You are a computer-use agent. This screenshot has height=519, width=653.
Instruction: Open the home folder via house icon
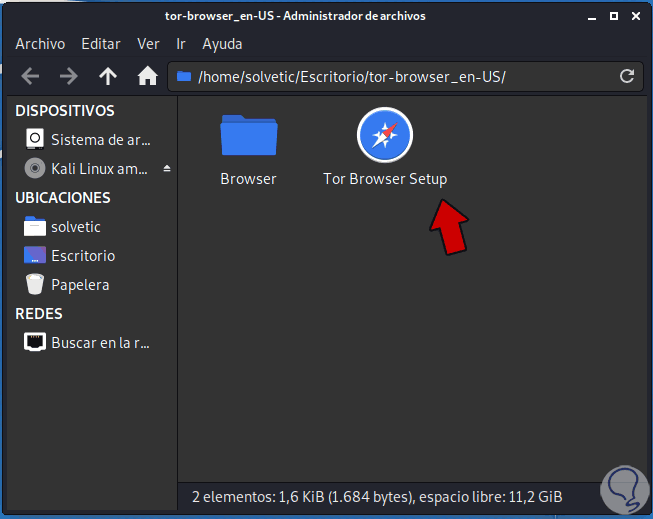(x=147, y=76)
